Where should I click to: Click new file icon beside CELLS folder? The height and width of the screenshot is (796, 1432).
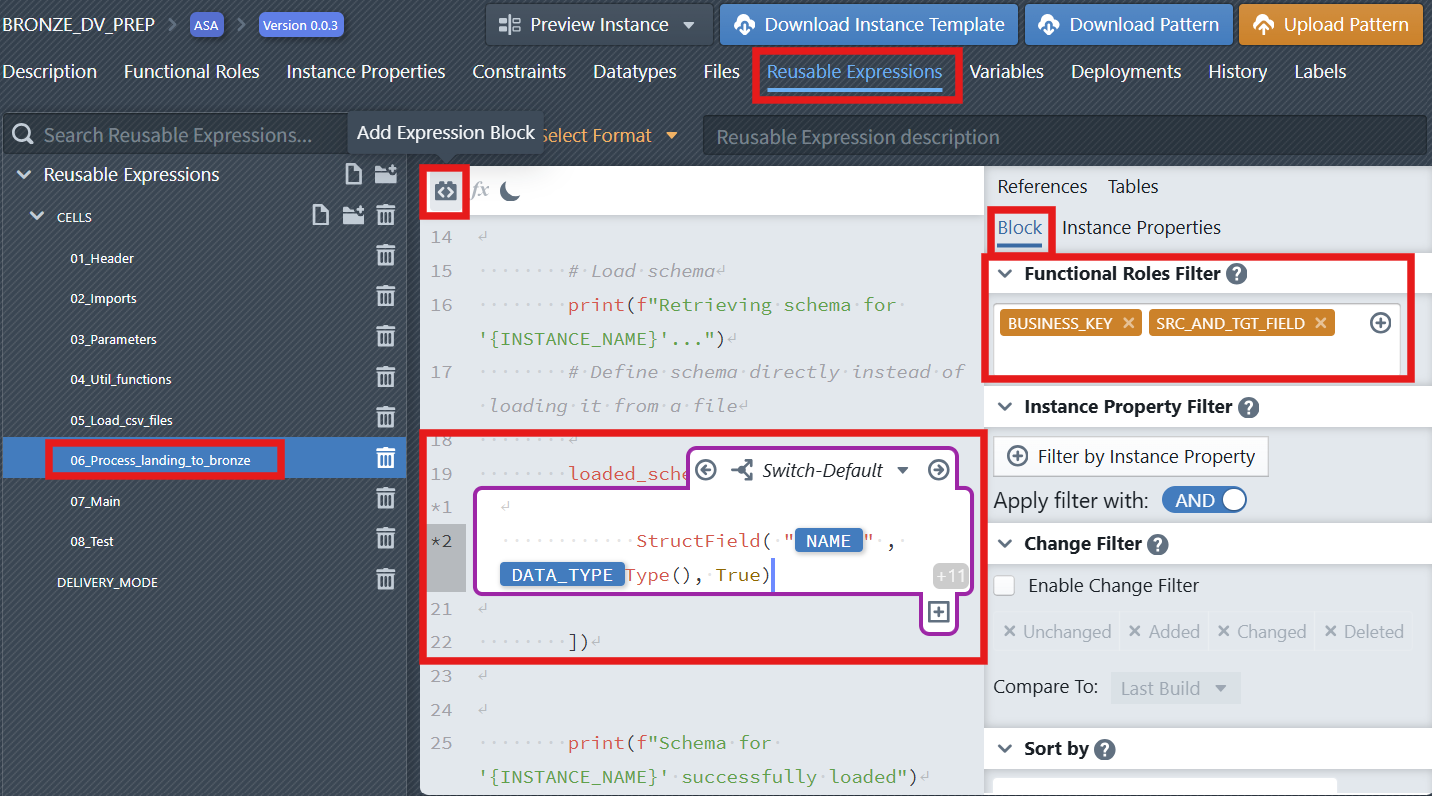coord(320,215)
